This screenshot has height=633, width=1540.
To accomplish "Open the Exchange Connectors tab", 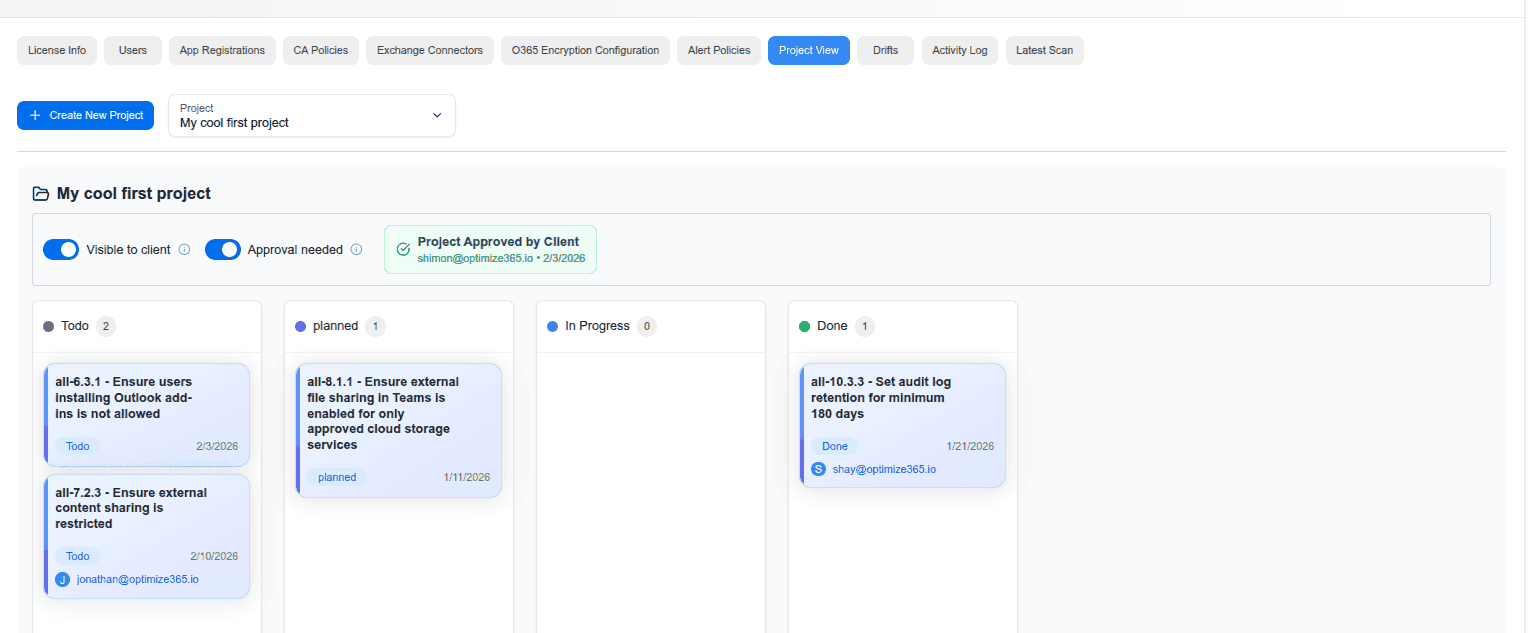I will 430,50.
